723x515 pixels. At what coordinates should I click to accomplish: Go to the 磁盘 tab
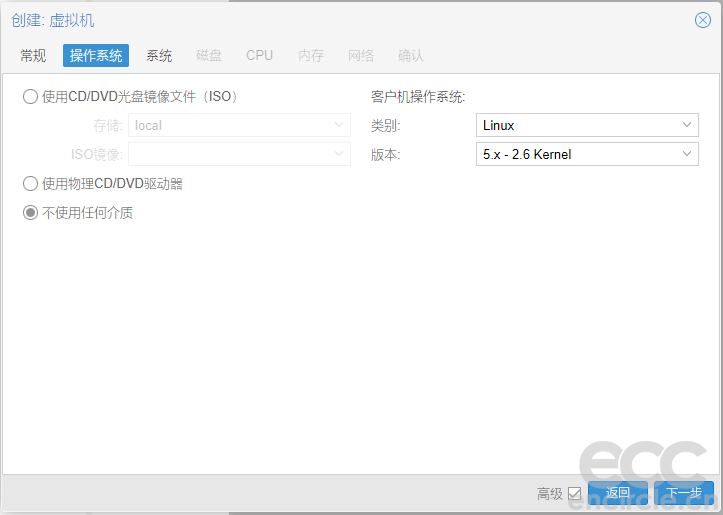point(209,56)
